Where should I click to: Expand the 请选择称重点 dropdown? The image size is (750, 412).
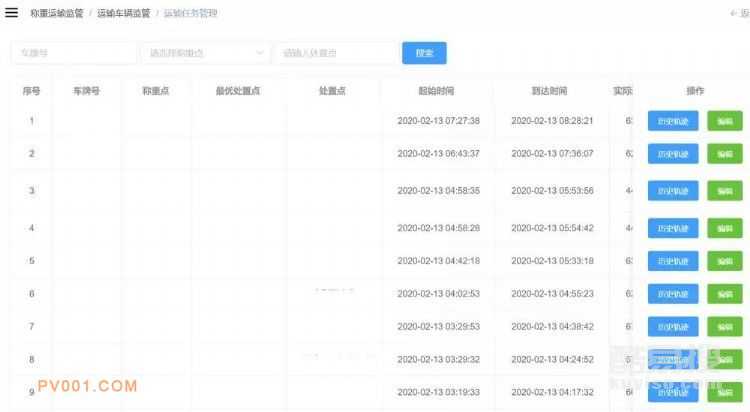pos(207,53)
